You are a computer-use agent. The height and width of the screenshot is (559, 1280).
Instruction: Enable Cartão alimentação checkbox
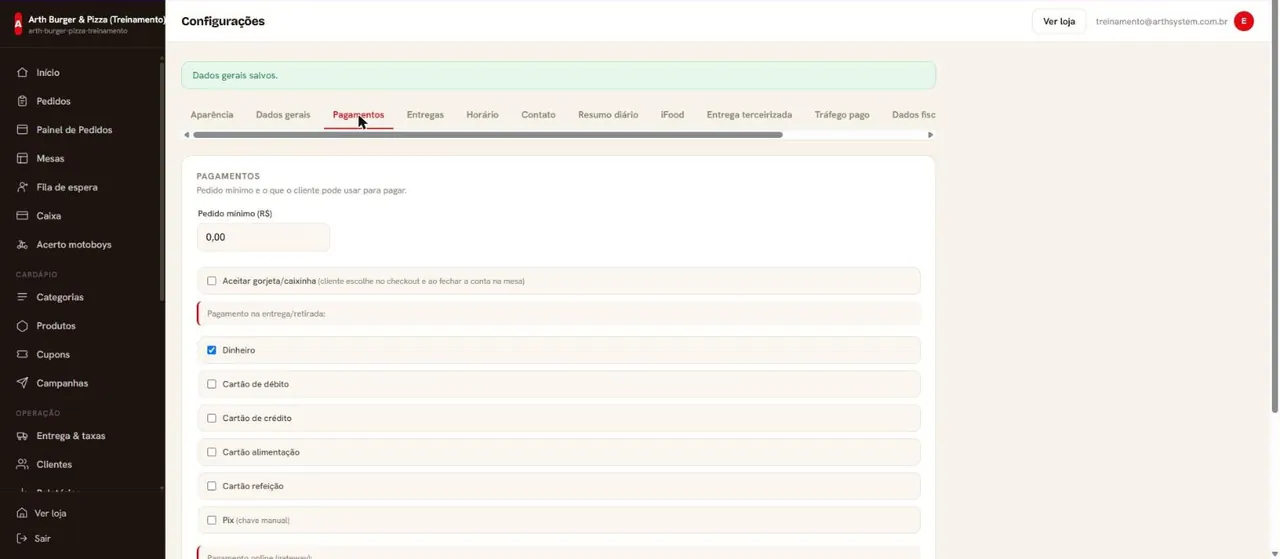point(211,452)
